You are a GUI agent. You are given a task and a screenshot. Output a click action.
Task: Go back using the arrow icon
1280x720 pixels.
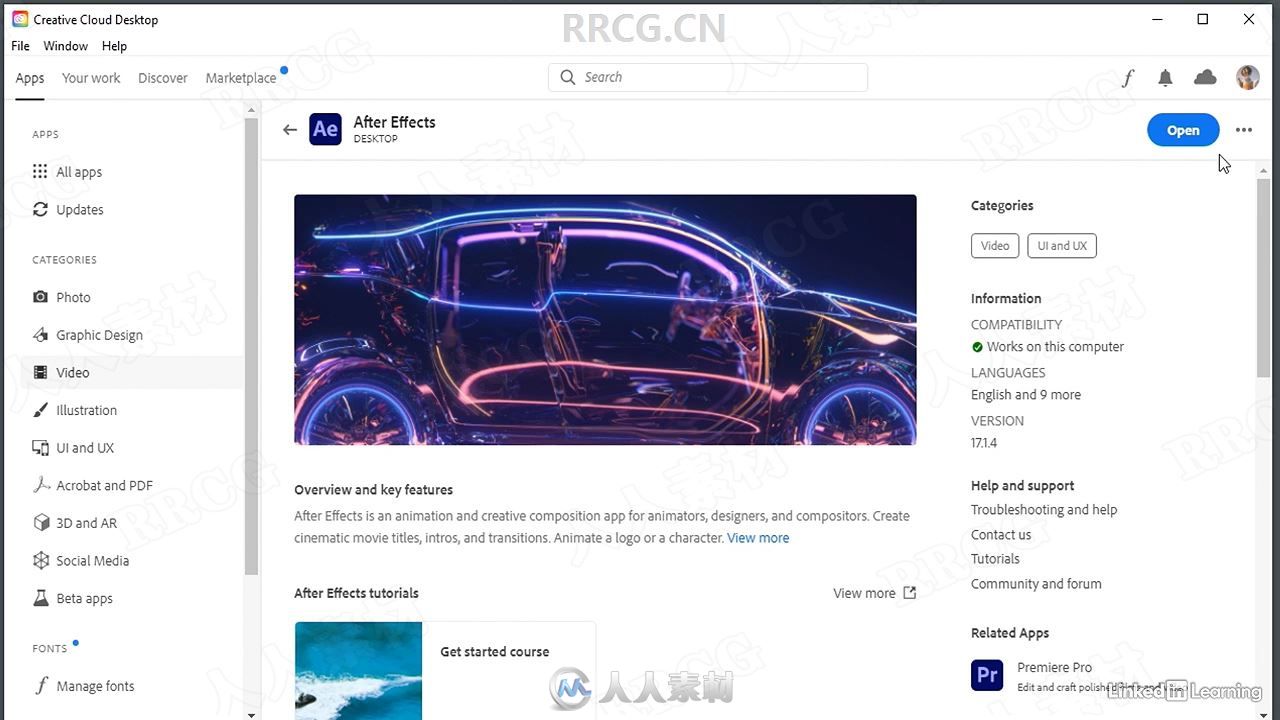pos(290,129)
